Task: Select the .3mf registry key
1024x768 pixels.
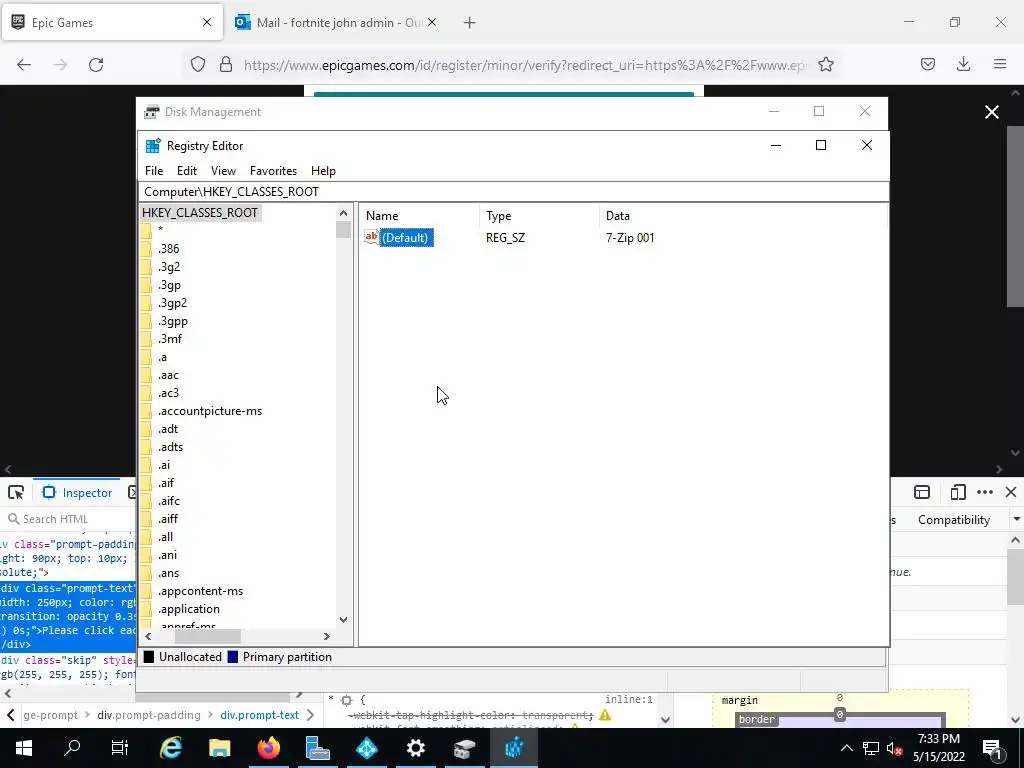Action: pos(170,339)
